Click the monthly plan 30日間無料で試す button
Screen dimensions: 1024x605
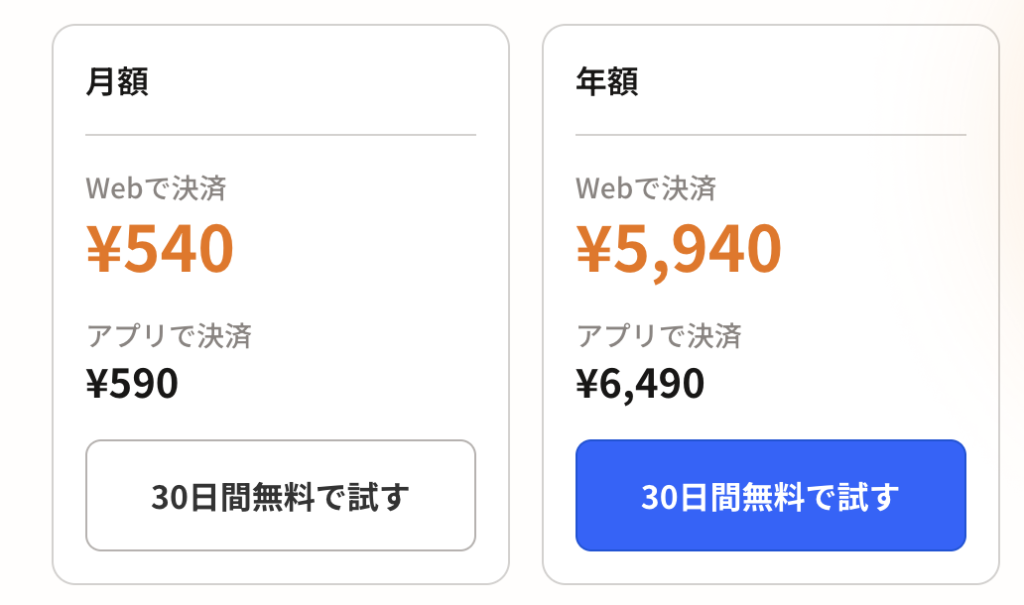tap(280, 496)
